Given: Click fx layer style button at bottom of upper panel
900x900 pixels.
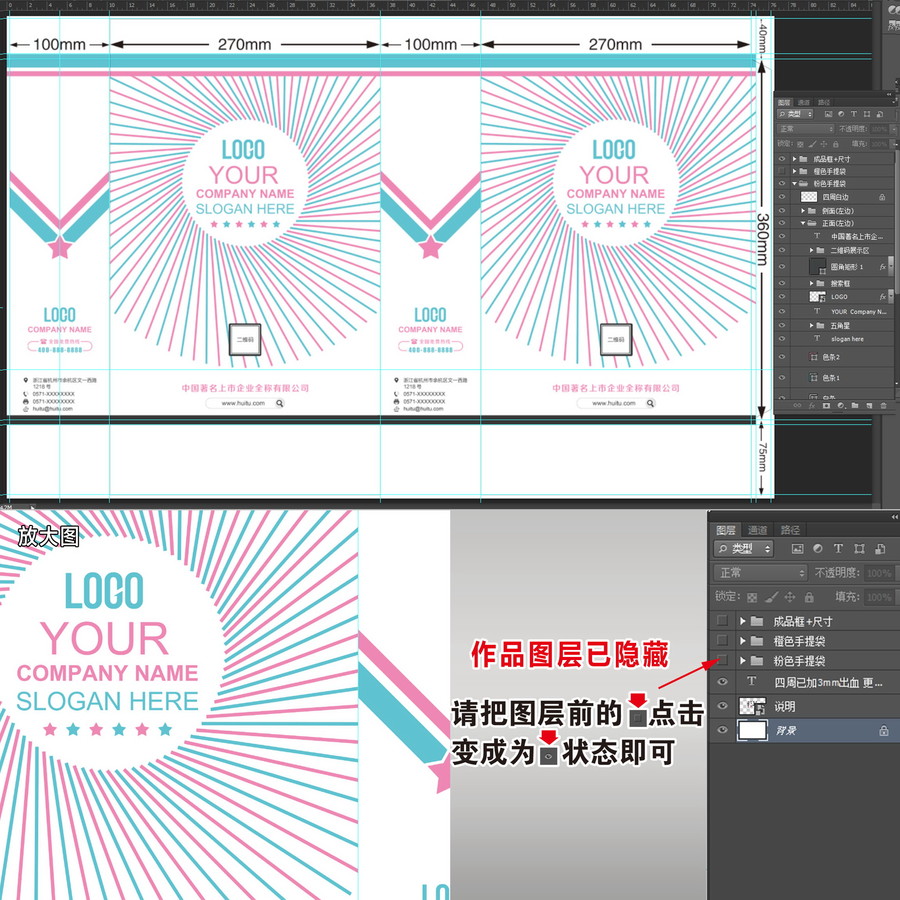Looking at the screenshot, I should pos(812,405).
